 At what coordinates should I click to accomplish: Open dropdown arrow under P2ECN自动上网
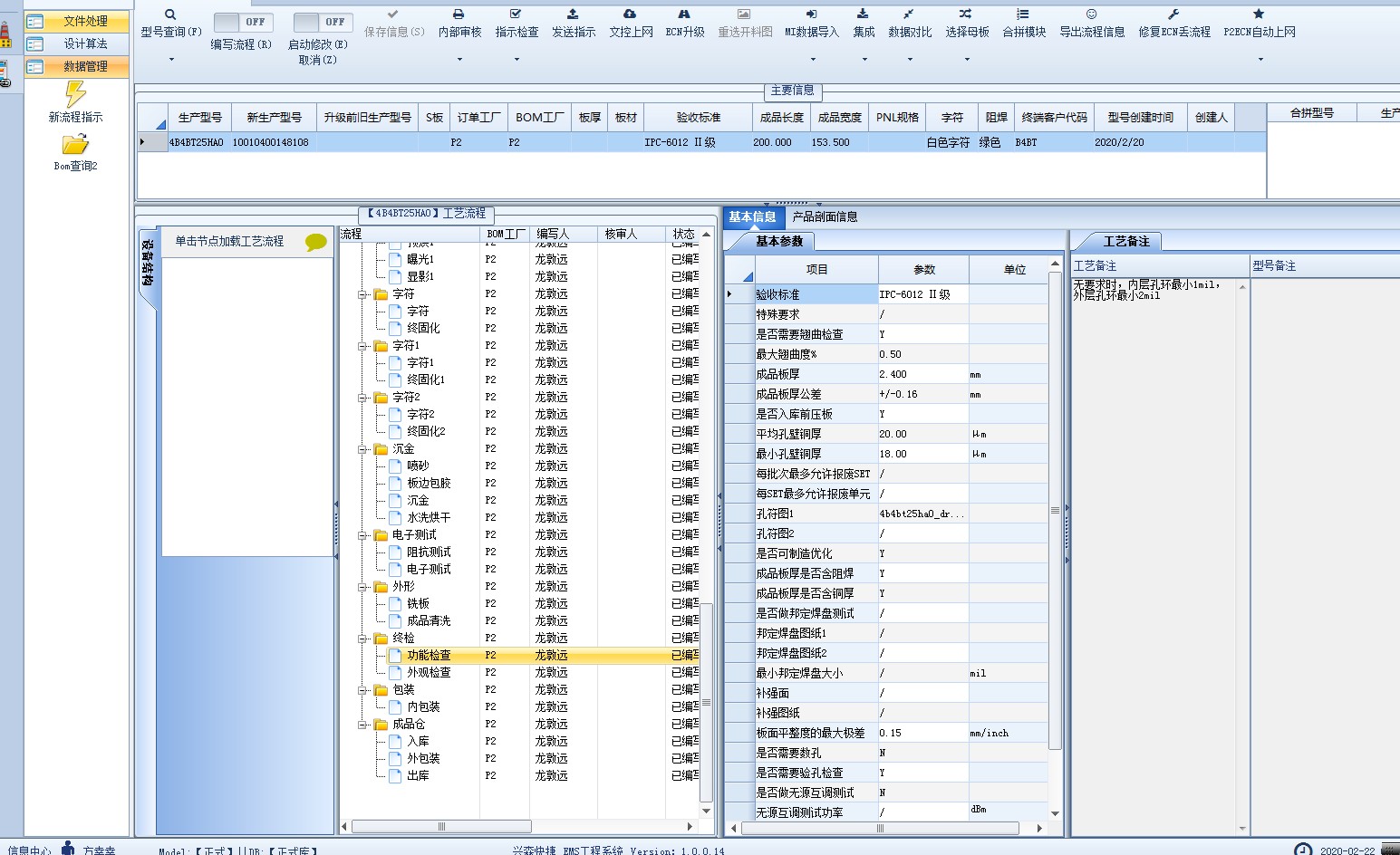pyautogui.click(x=1260, y=60)
